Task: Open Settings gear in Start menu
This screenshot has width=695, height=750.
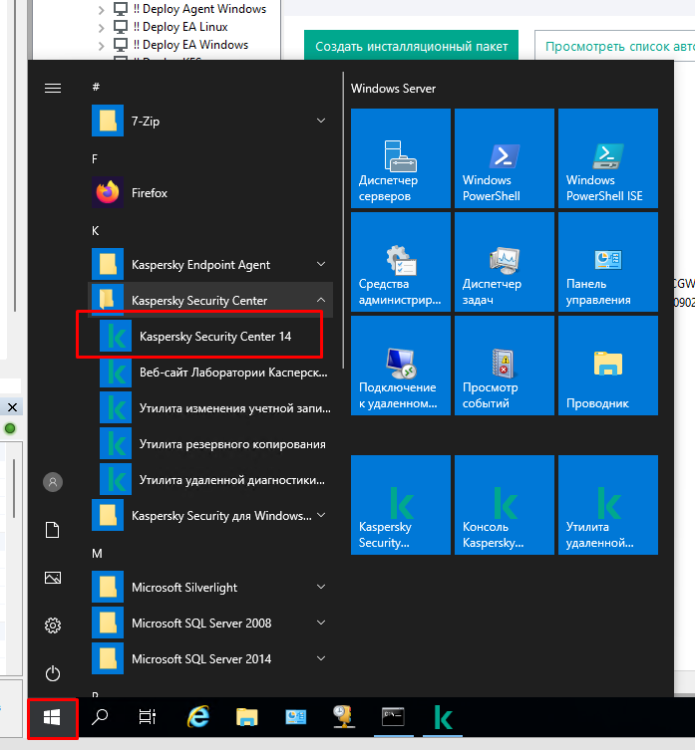Action: [x=53, y=626]
